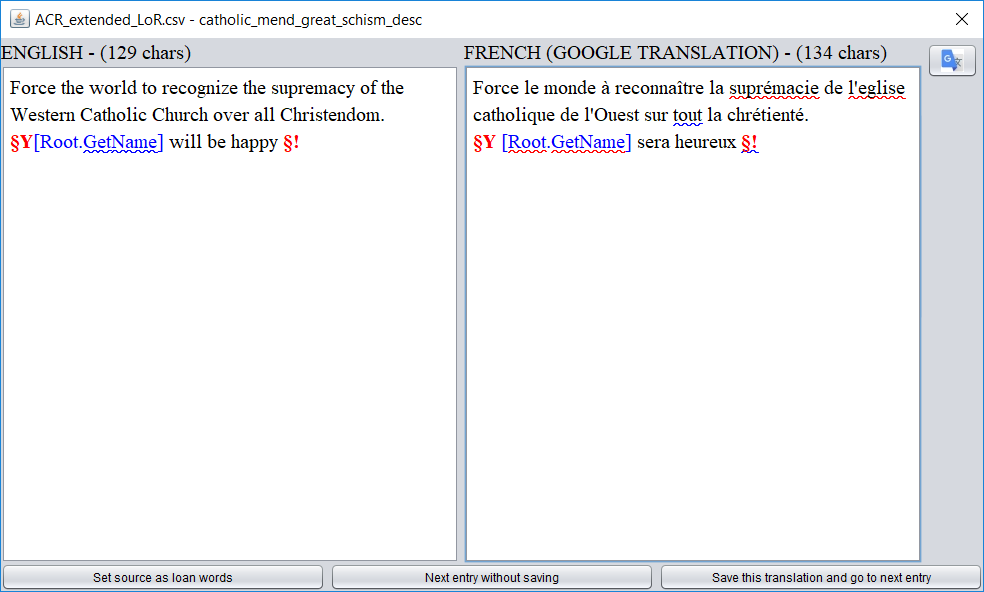This screenshot has height=592, width=984.
Task: Click the word 'Christendom' in English text
Action: coord(330,116)
